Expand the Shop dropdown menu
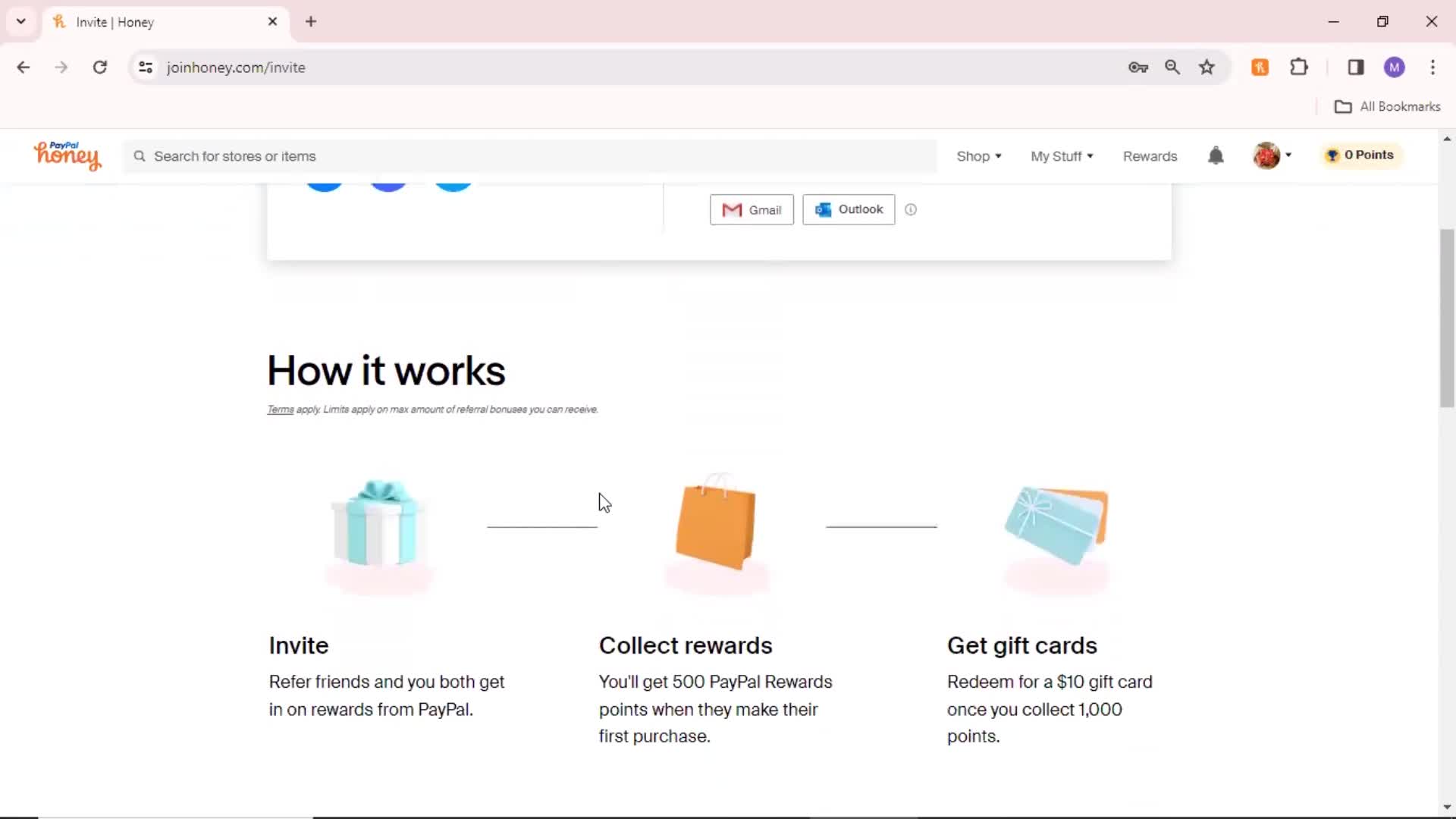 click(x=979, y=156)
